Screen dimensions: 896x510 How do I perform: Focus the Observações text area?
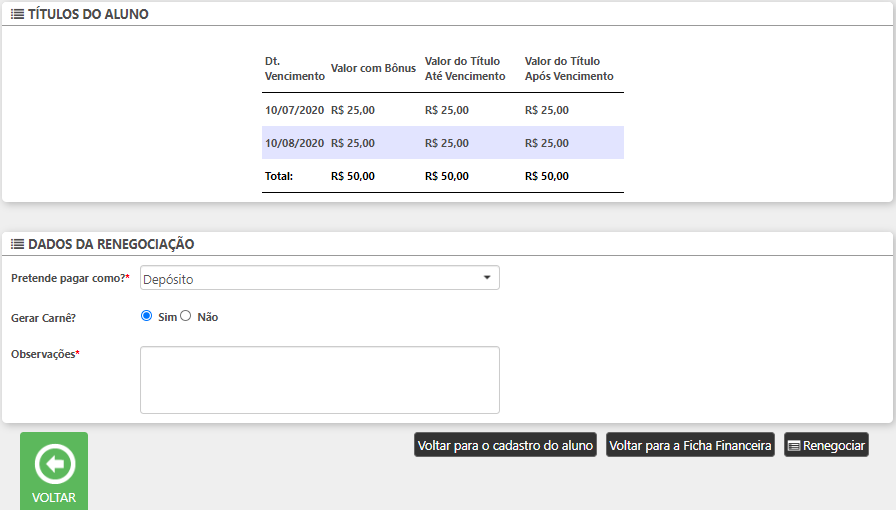pos(319,379)
